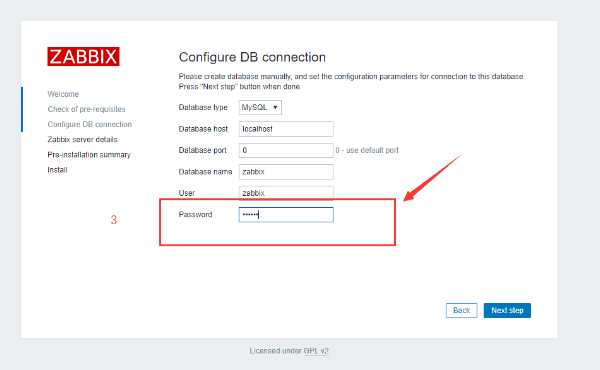Click the User label
The image size is (600, 370).
click(187, 193)
